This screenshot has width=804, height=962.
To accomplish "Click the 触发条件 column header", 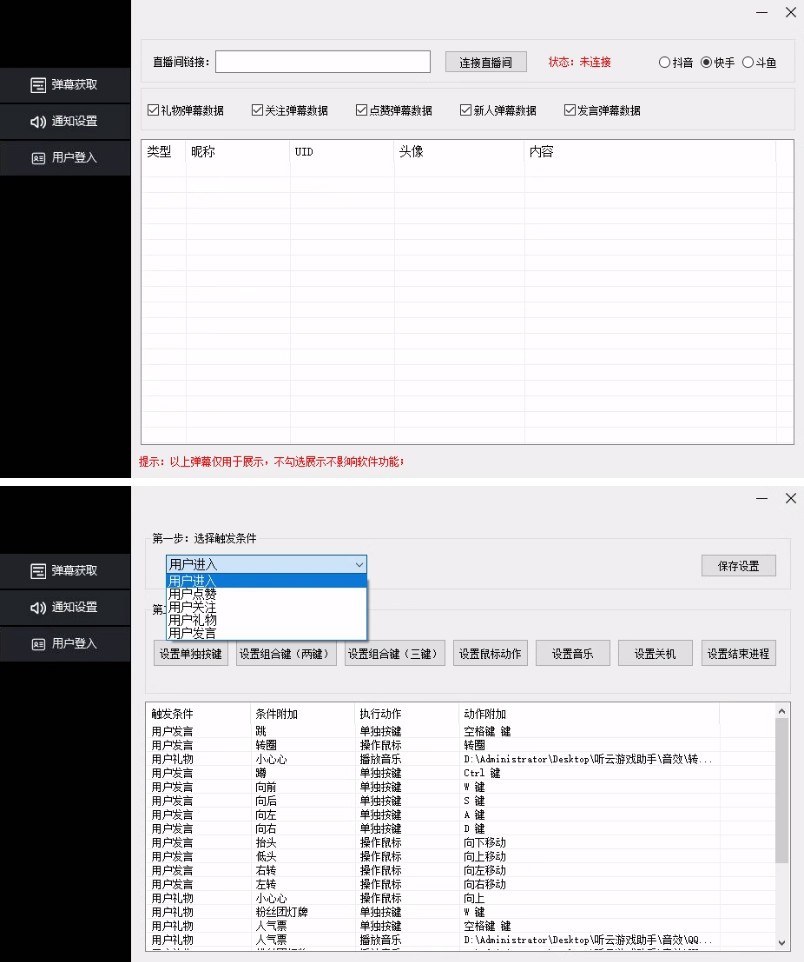I will point(199,714).
